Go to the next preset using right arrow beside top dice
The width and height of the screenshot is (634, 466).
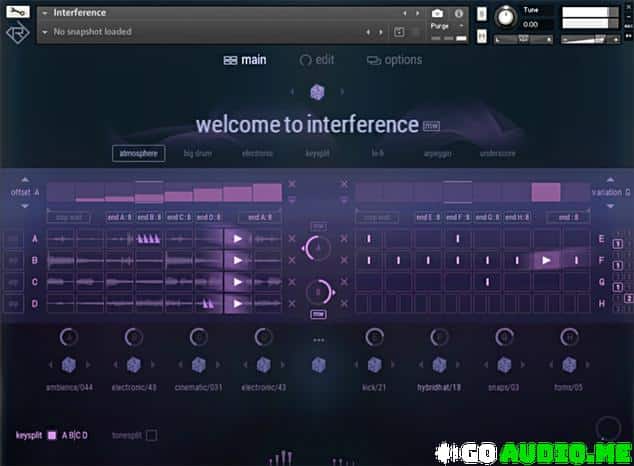coord(342,92)
